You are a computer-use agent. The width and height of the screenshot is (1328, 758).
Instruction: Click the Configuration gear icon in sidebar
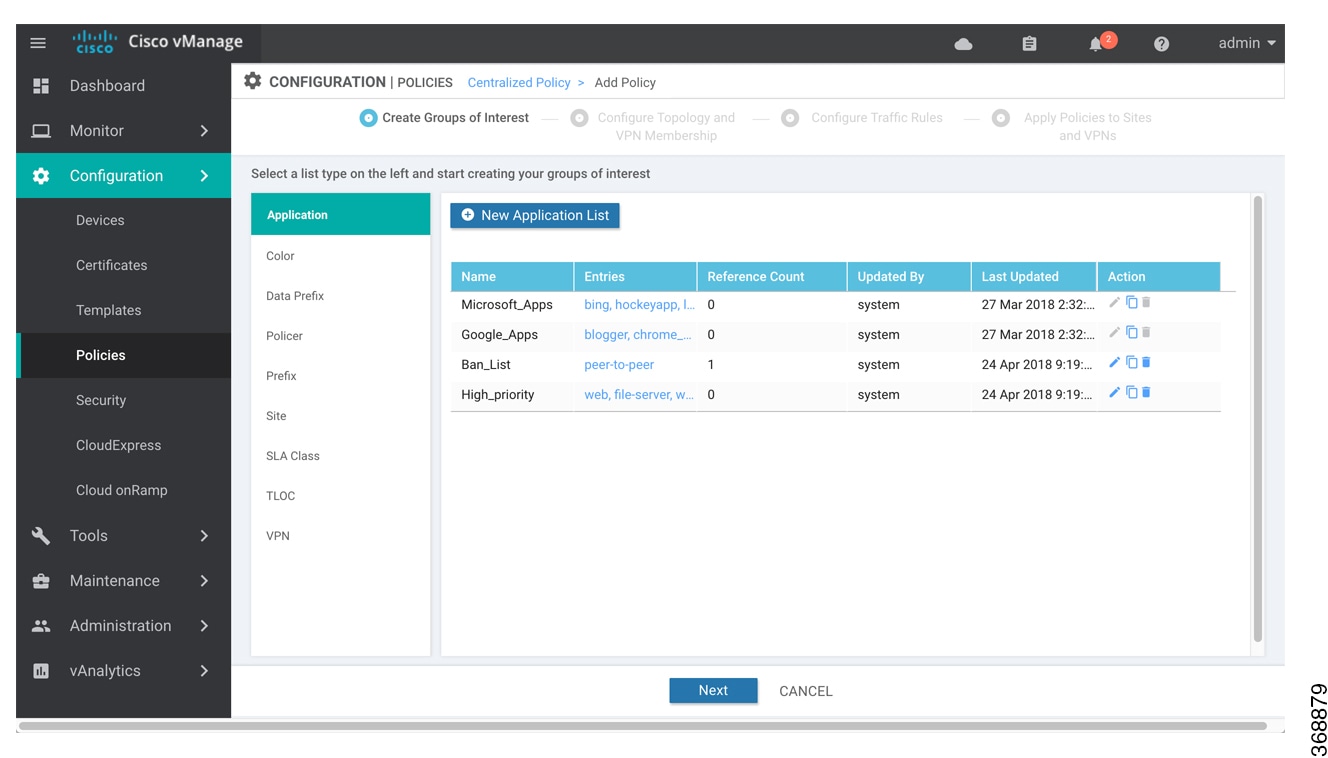point(41,176)
